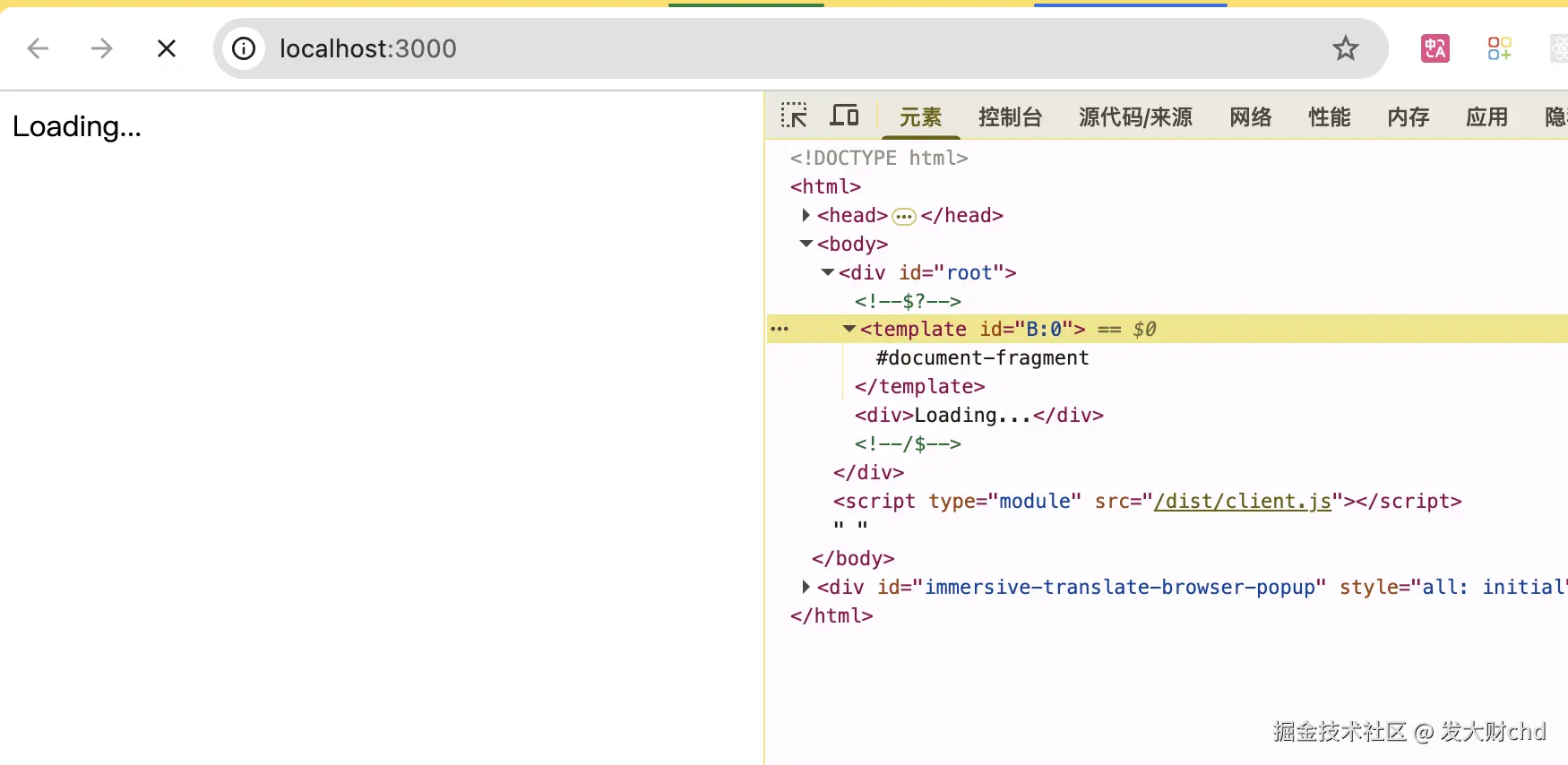Image resolution: width=1568 pixels, height=765 pixels.
Task: Collapse the template B:0 node
Action: 849,330
